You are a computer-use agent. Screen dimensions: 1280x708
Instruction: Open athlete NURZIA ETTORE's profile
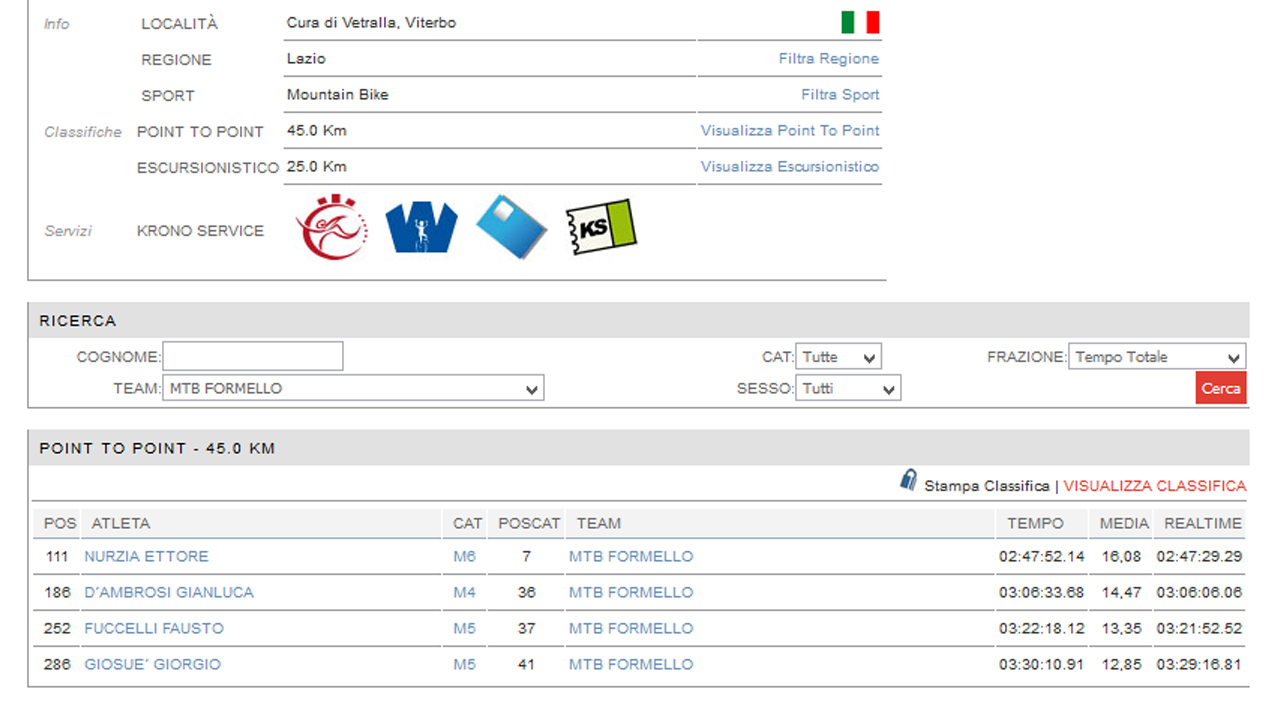point(146,556)
